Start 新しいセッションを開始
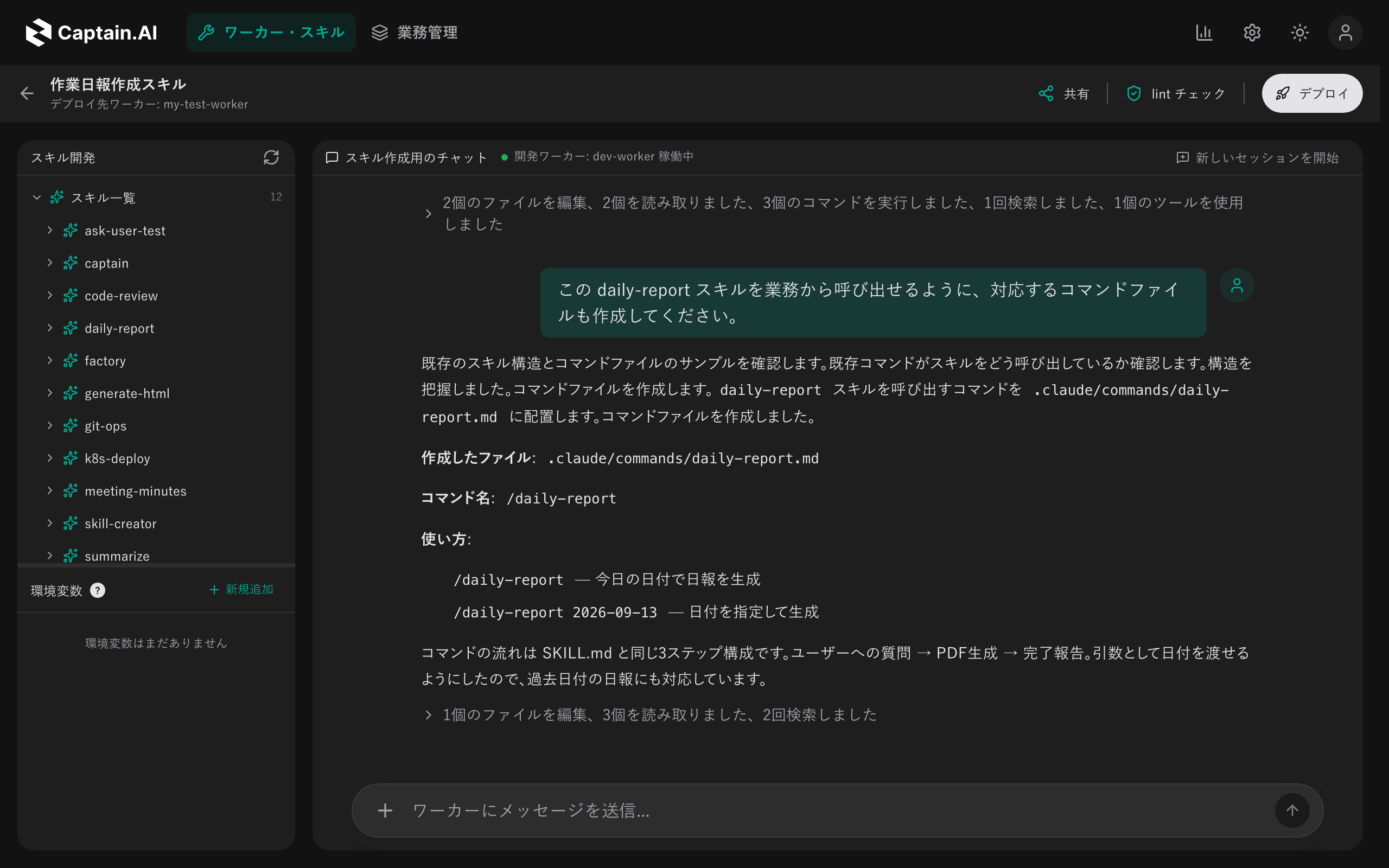The image size is (1389, 868). 1257,157
